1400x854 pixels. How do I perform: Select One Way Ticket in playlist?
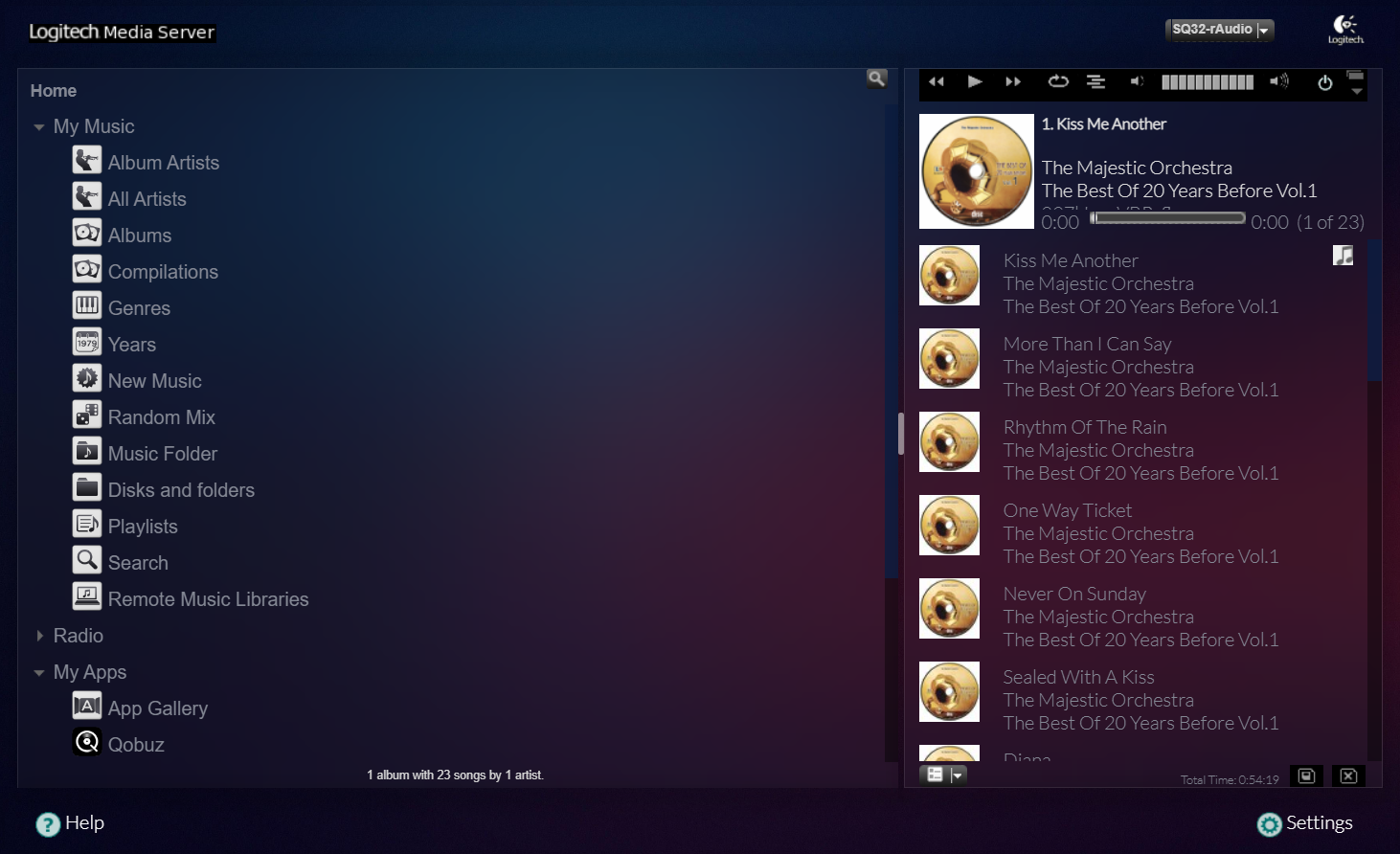[x=1068, y=510]
